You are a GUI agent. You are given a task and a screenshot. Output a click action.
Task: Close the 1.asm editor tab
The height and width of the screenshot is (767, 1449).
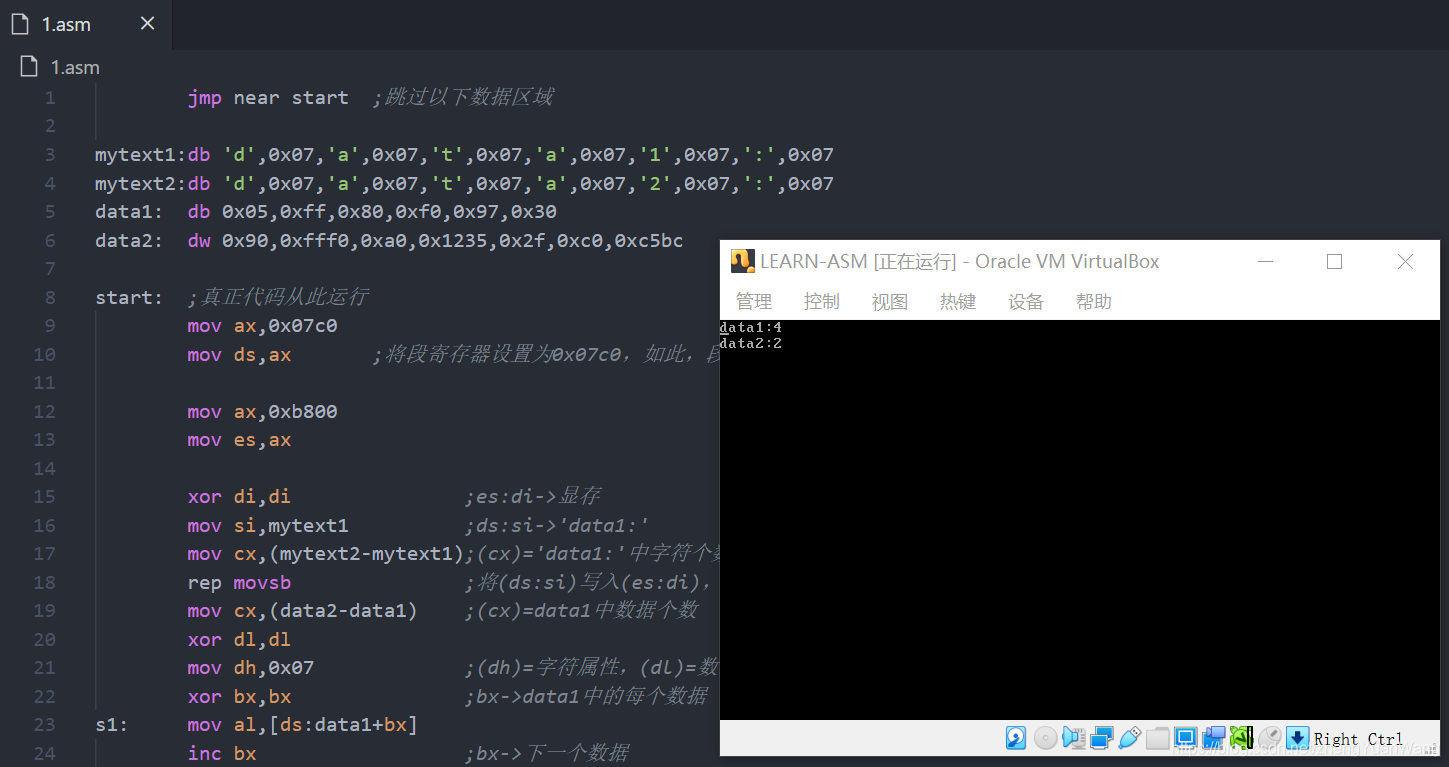pyautogui.click(x=147, y=24)
